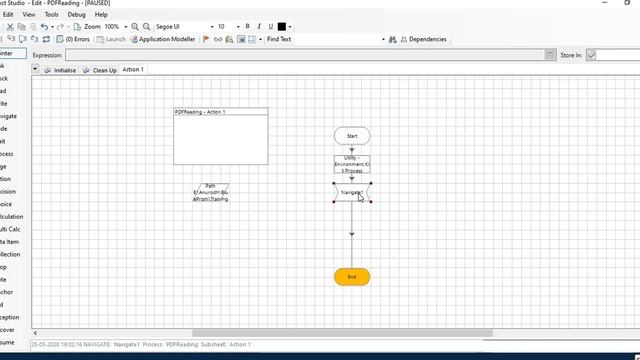Click the Paste icon in the toolbar
640x360 pixels.
point(33,27)
